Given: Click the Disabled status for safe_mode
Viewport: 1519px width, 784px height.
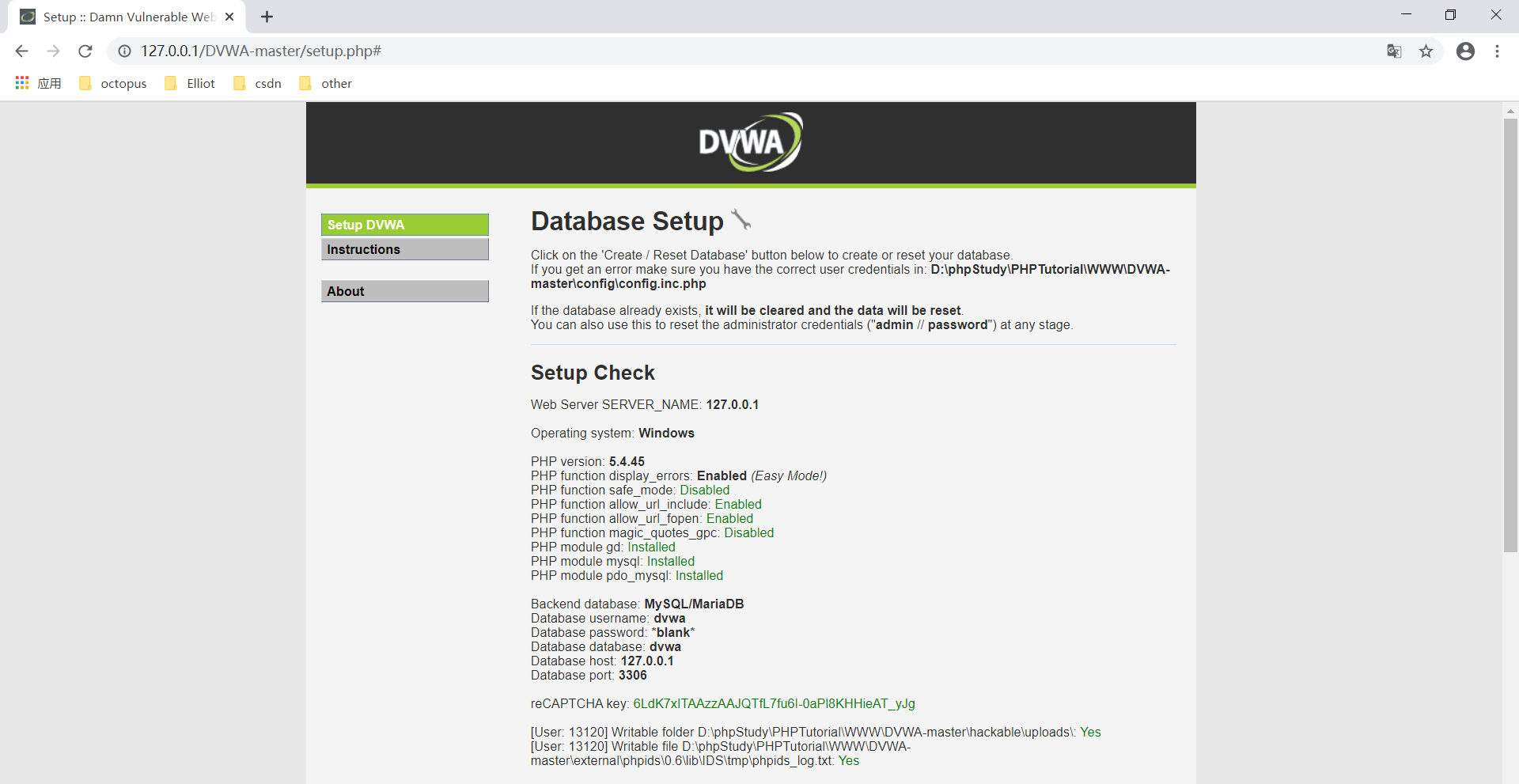Looking at the screenshot, I should tap(705, 490).
